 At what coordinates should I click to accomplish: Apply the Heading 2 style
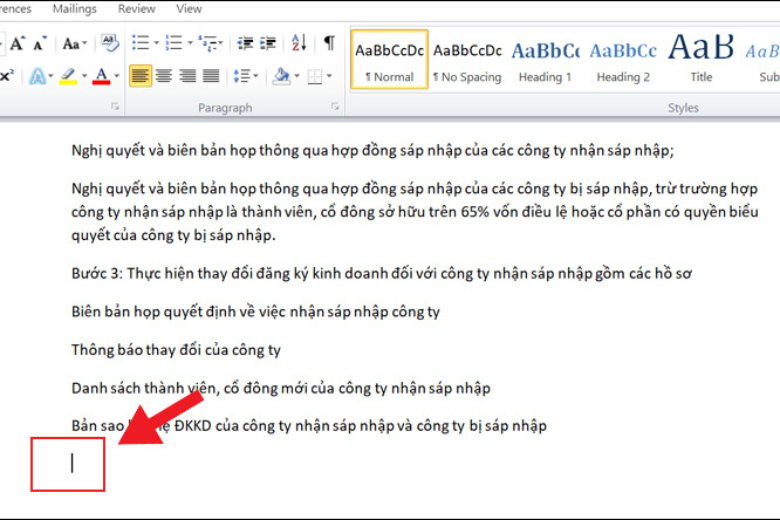(x=623, y=59)
